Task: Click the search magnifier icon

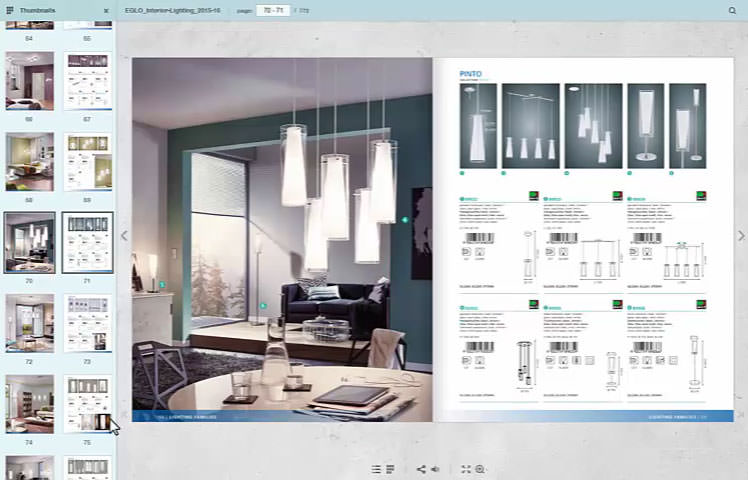Action: (732, 10)
